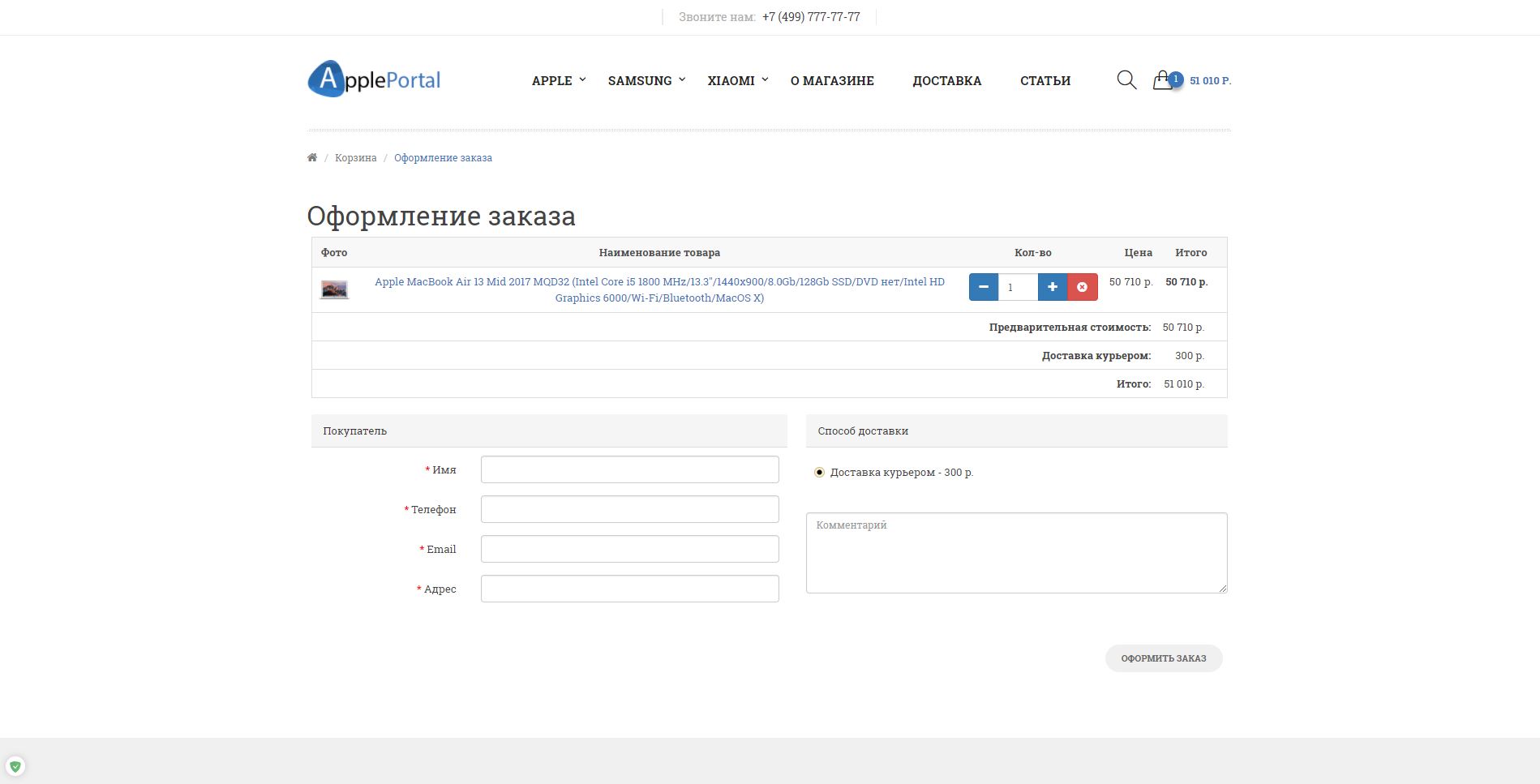The height and width of the screenshot is (784, 1540).
Task: Click the Кол-во column header
Action: click(x=1033, y=252)
